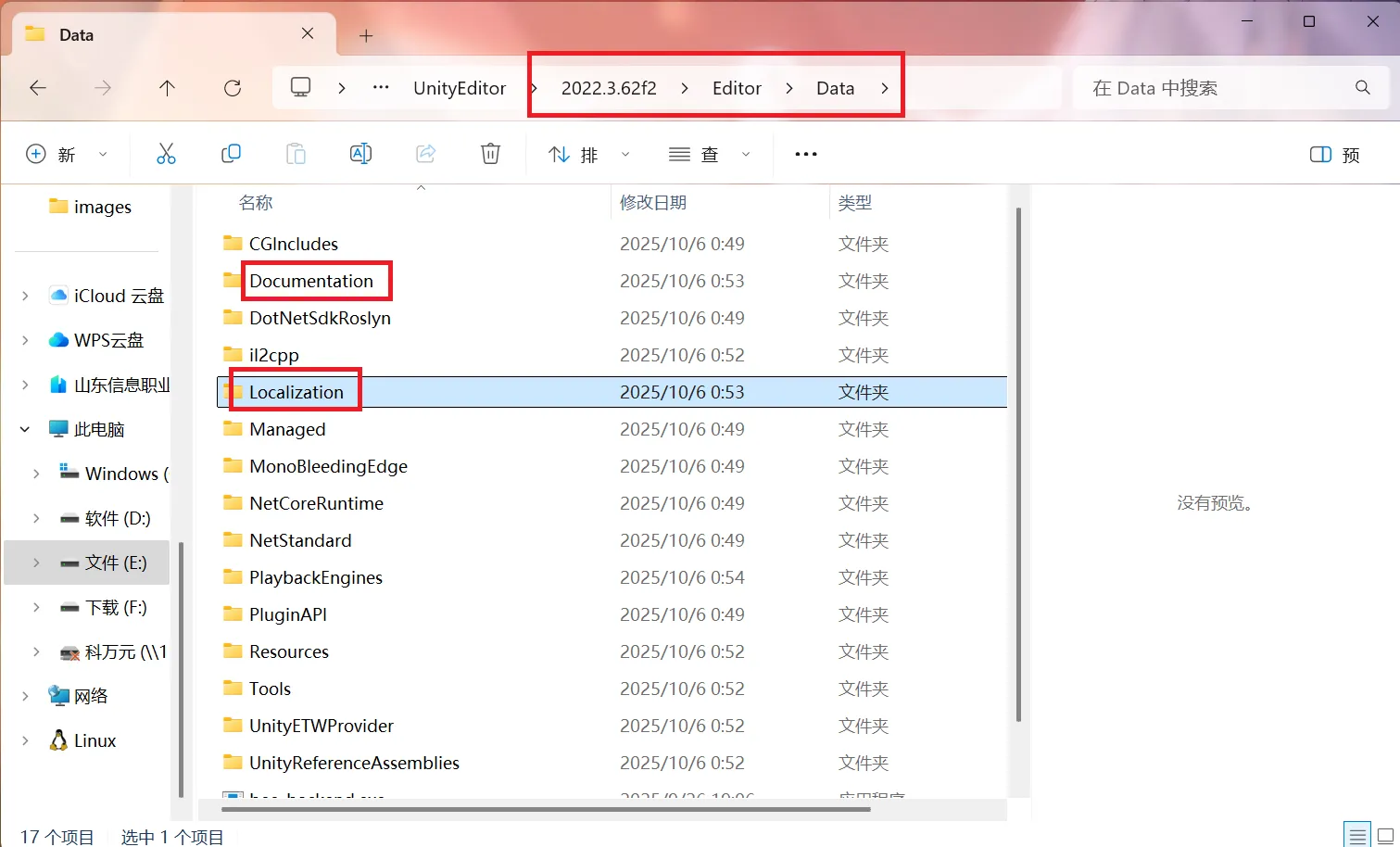Expand the iCloud 云盘 tree node

(x=25, y=296)
